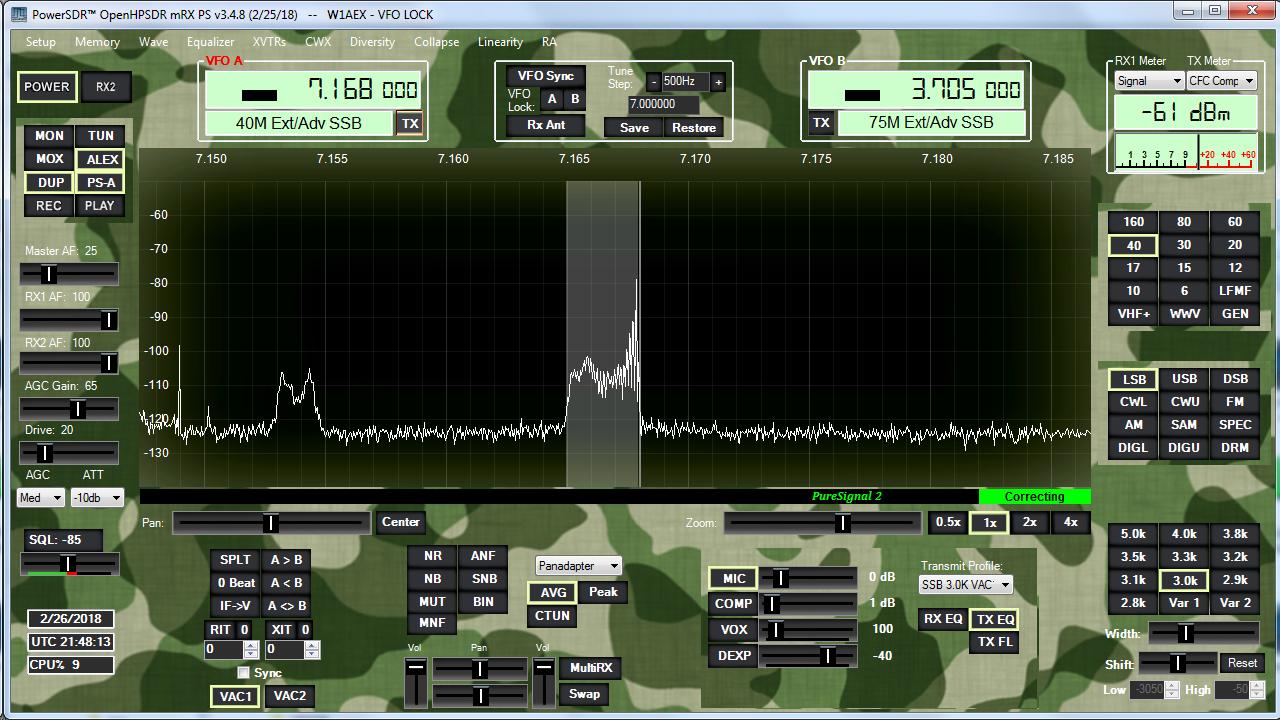Open the Setup menu
The width and height of the screenshot is (1280, 720).
[x=40, y=42]
